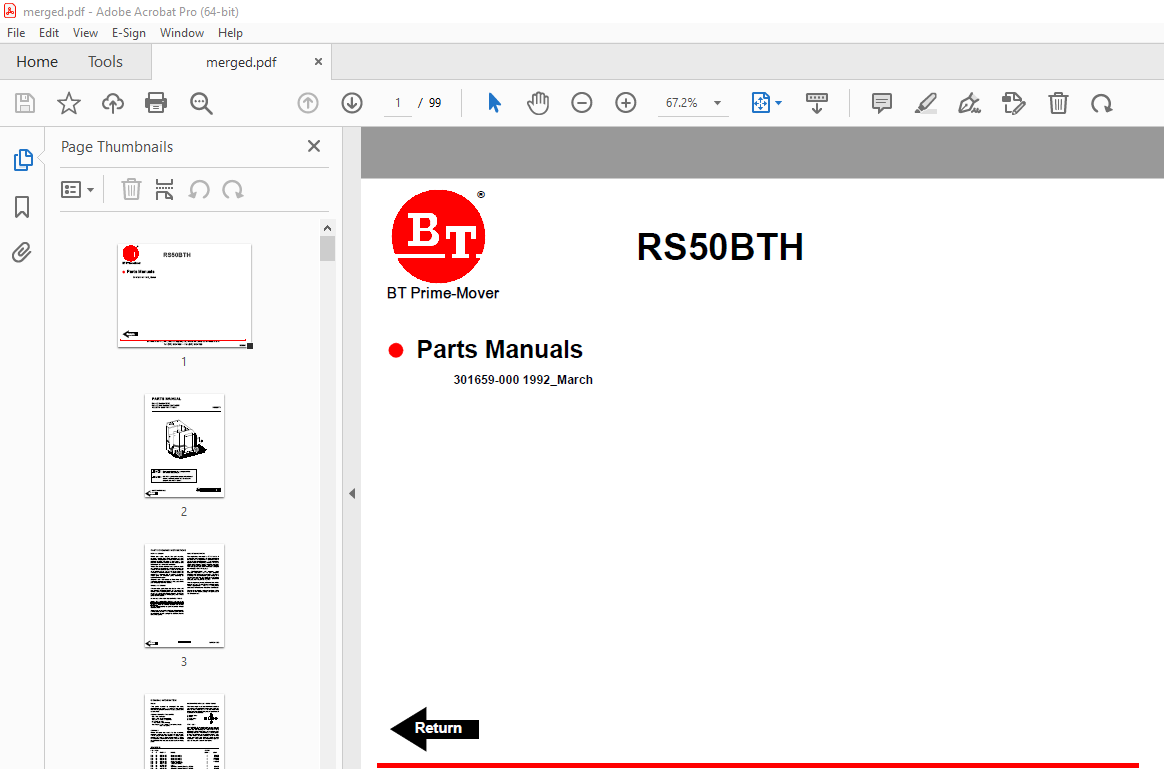Upload to cloud via the cloud arrow icon
The image size is (1164, 769).
(113, 103)
